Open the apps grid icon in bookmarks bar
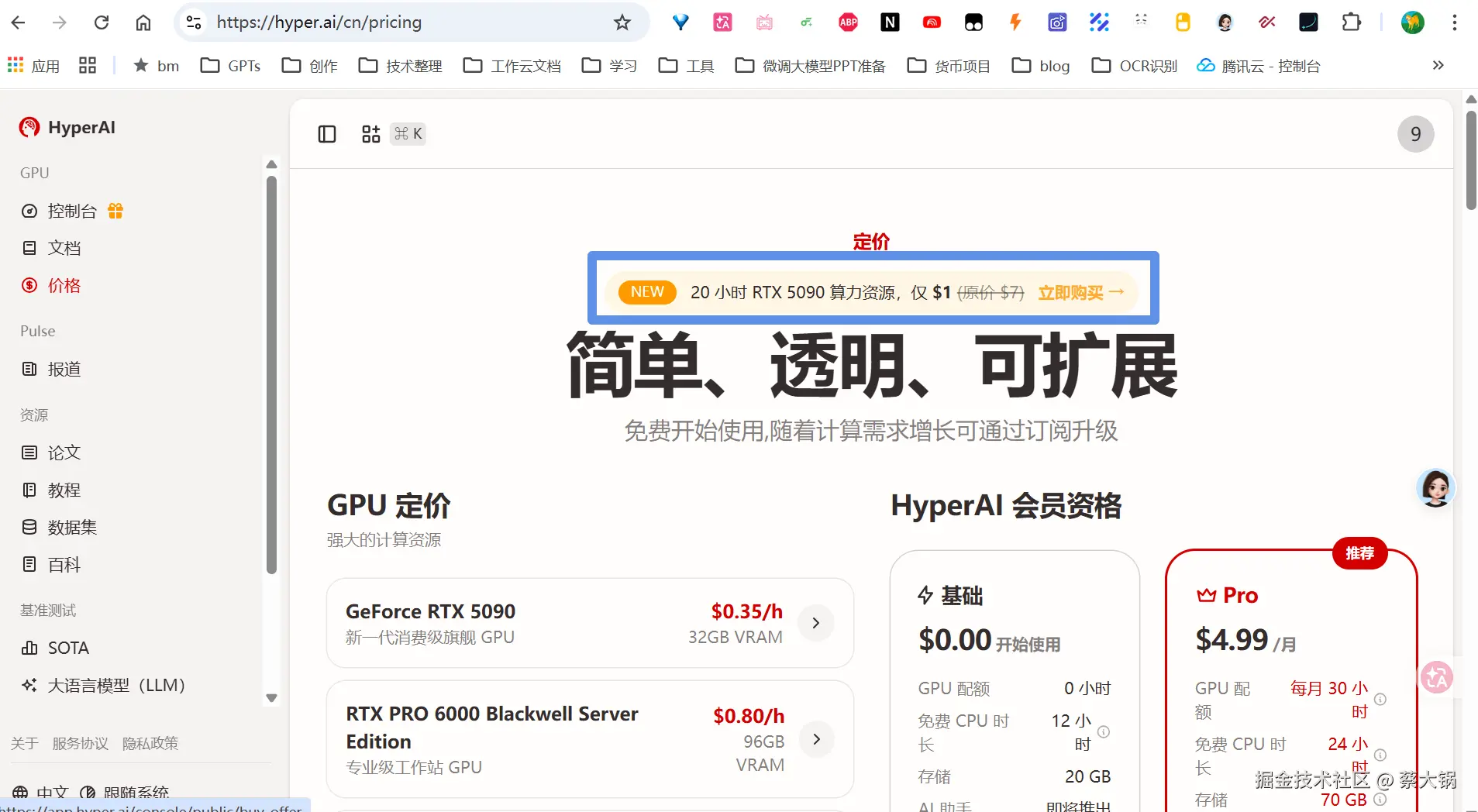Viewport: 1478px width, 812px height. click(x=88, y=66)
